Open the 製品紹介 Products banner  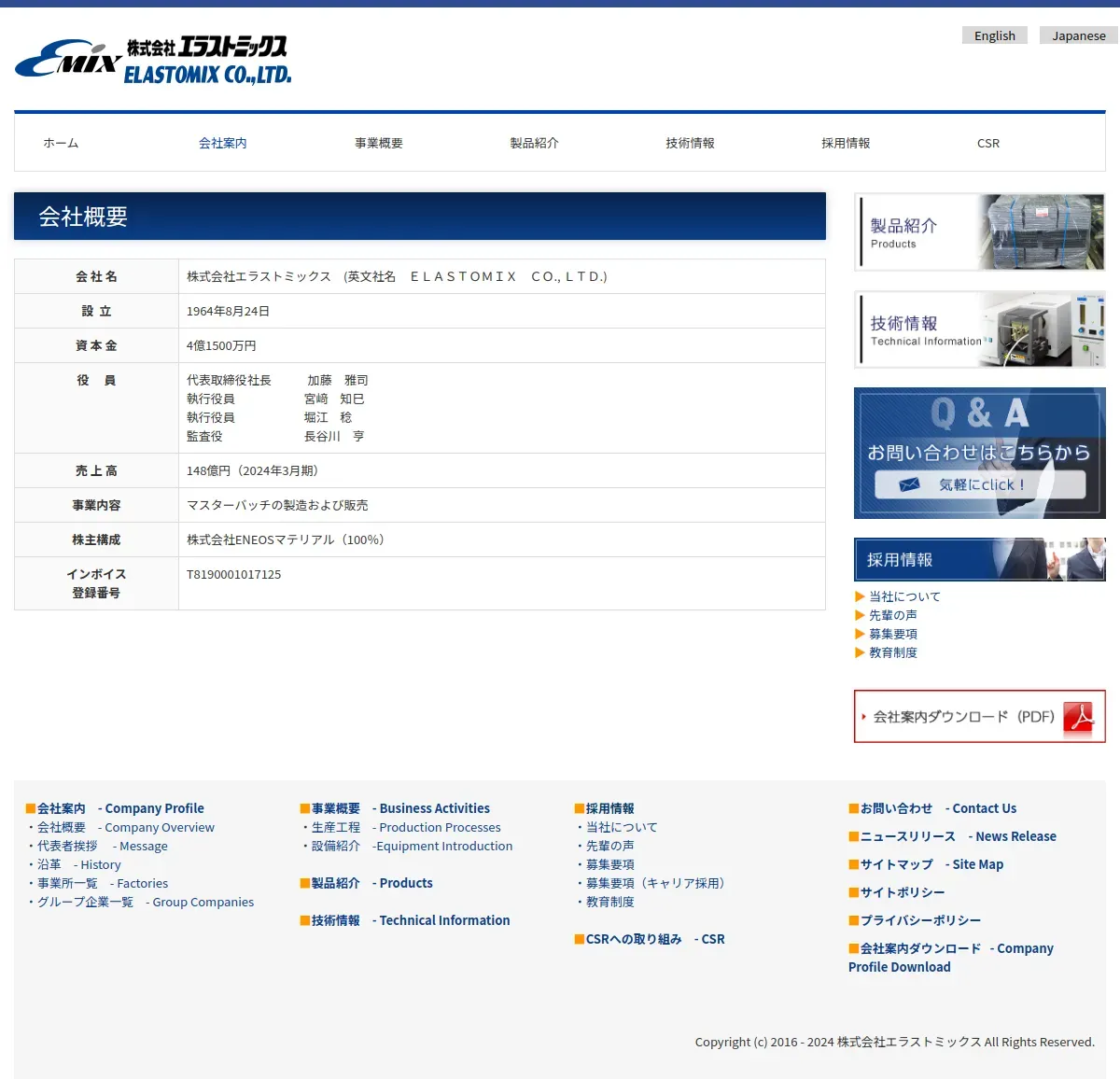(x=980, y=232)
